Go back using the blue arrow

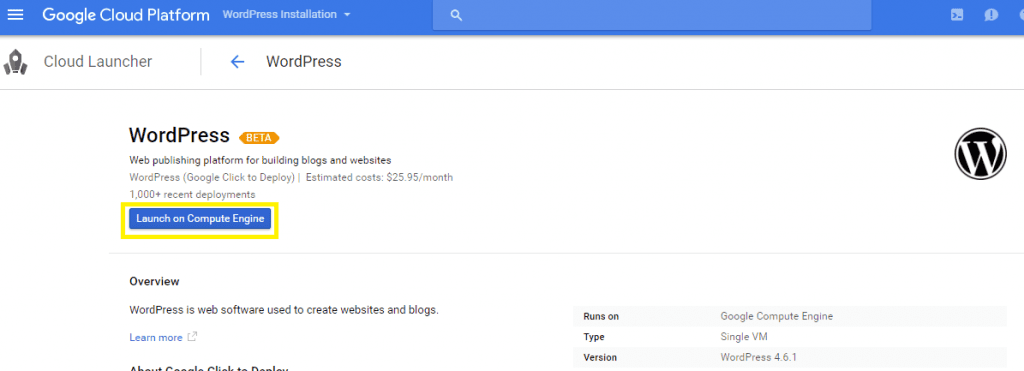pyautogui.click(x=237, y=62)
